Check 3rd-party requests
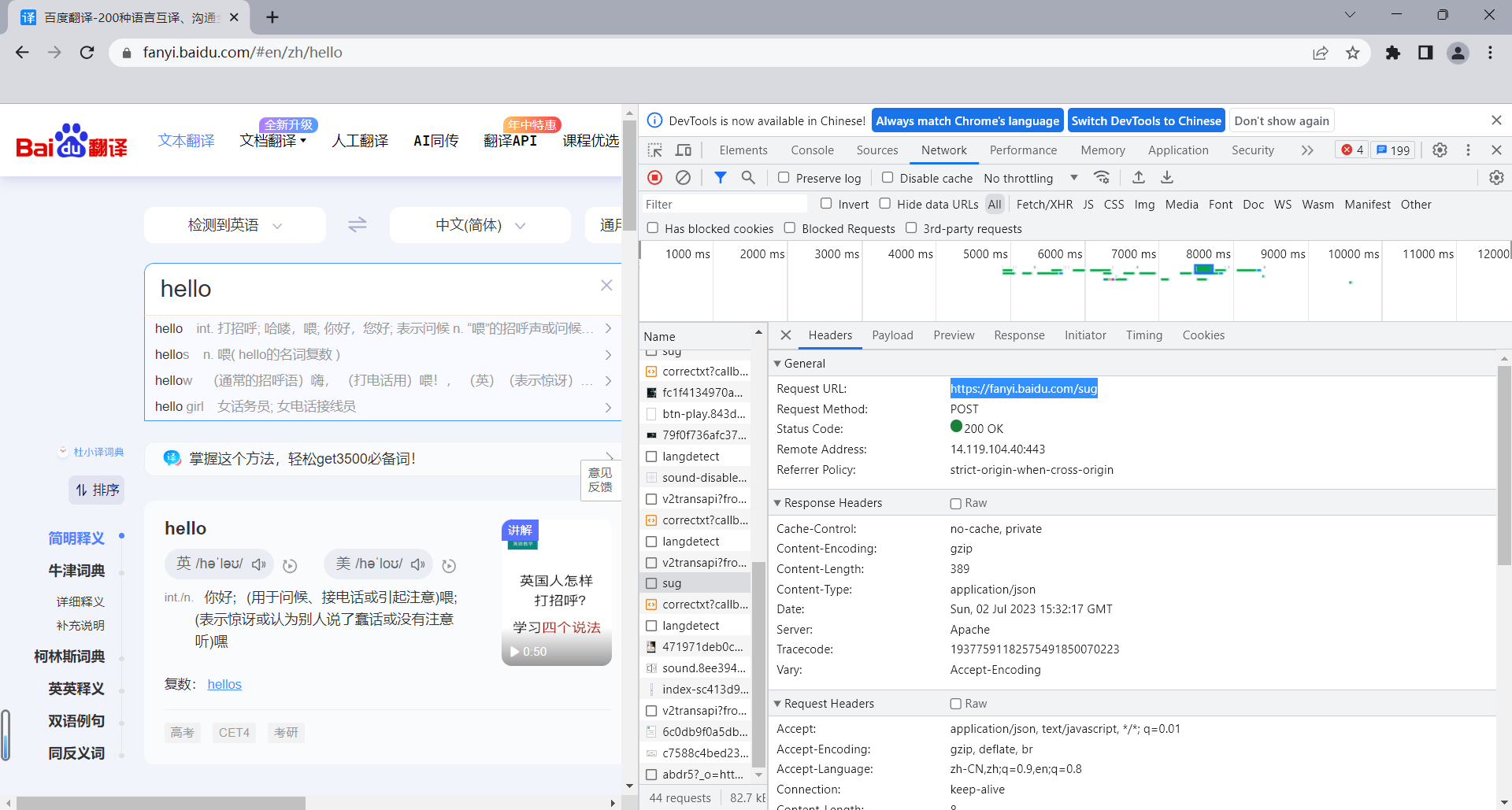The width and height of the screenshot is (1512, 810). [911, 228]
